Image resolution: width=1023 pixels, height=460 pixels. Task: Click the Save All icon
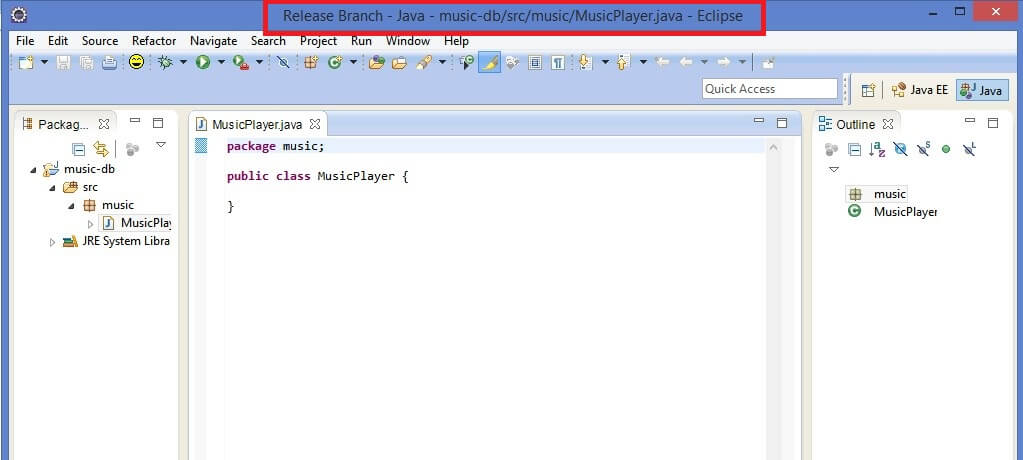[x=86, y=63]
